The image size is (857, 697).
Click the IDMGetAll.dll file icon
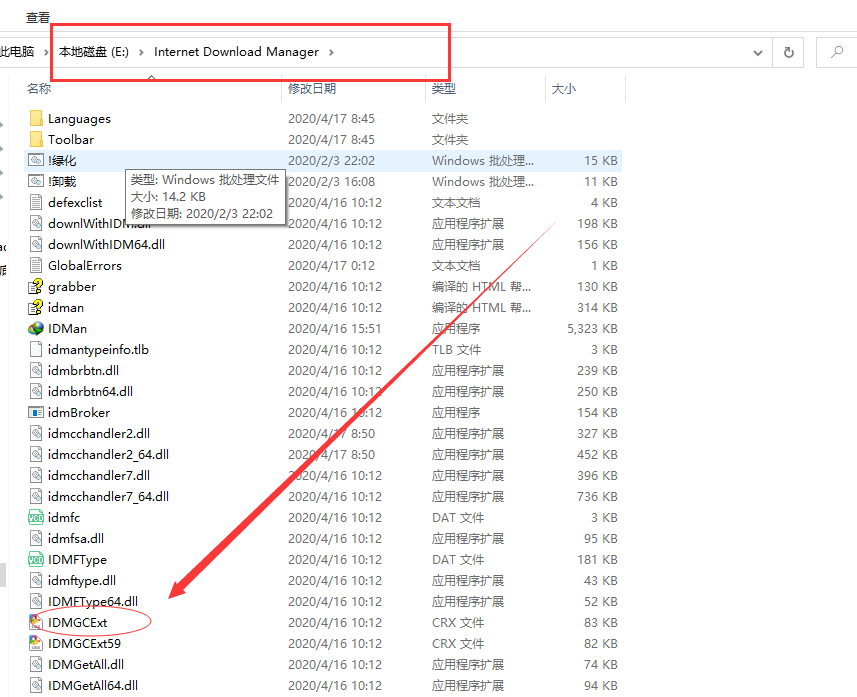click(x=36, y=664)
